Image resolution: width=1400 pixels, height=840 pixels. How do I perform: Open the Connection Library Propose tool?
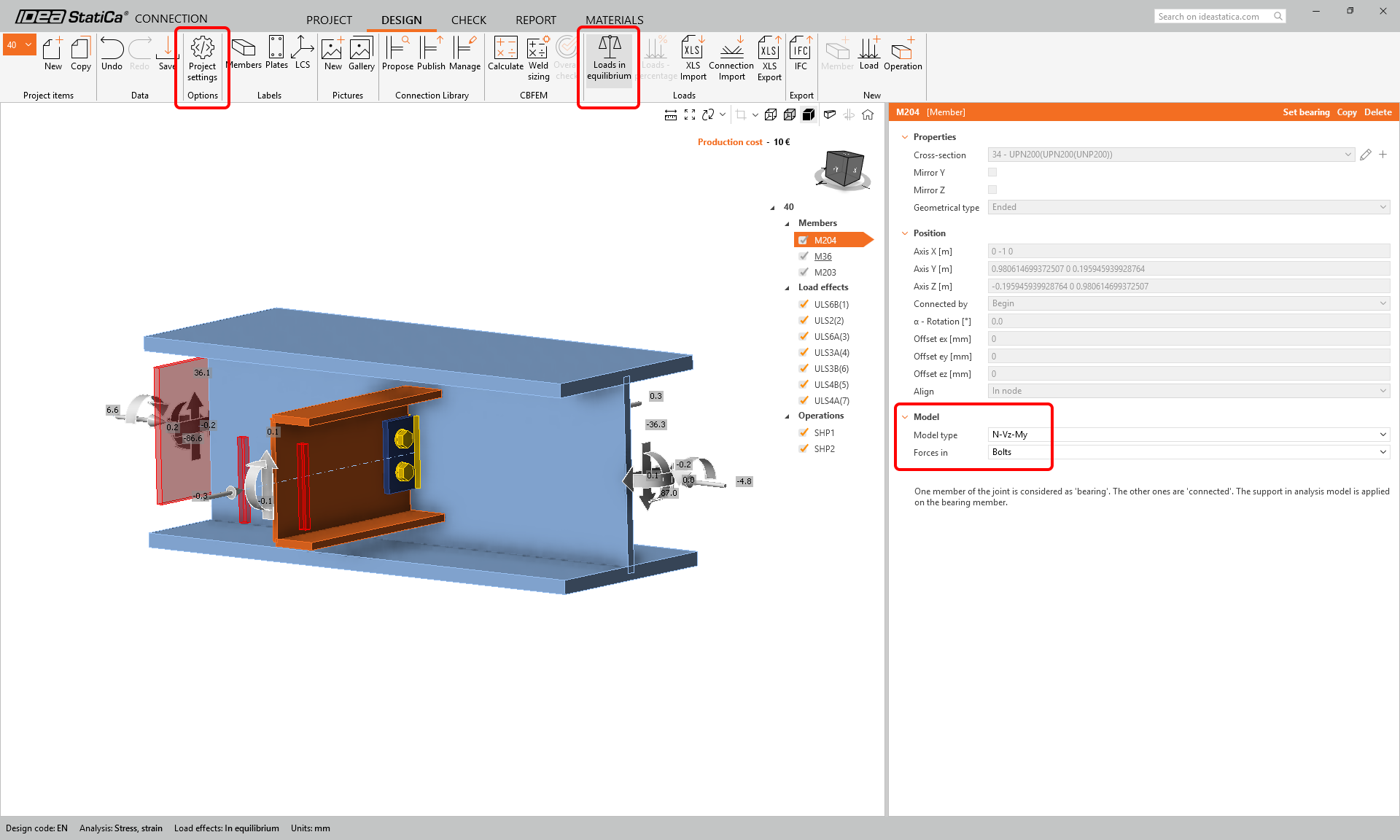[x=397, y=58]
